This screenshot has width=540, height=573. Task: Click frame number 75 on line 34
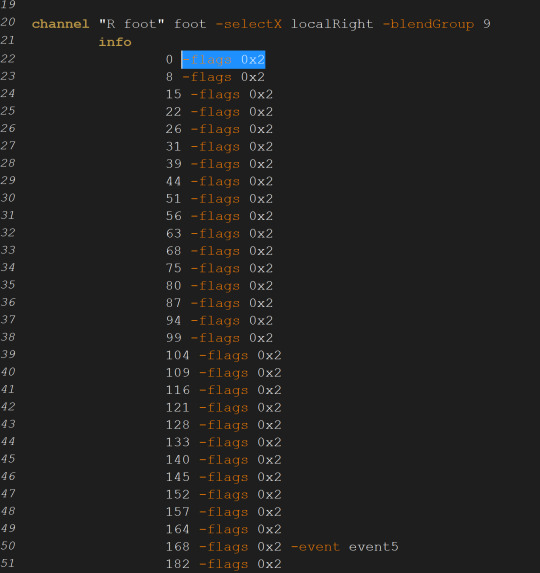(x=174, y=268)
